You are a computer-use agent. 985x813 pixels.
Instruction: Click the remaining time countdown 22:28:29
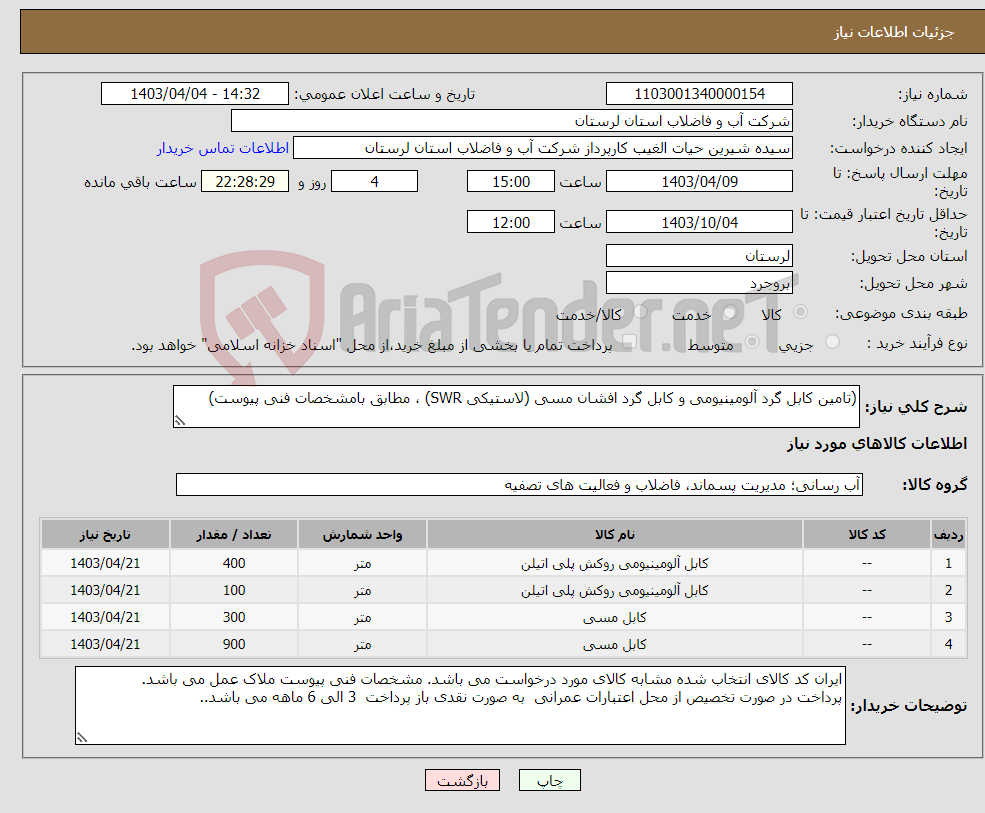click(x=245, y=182)
